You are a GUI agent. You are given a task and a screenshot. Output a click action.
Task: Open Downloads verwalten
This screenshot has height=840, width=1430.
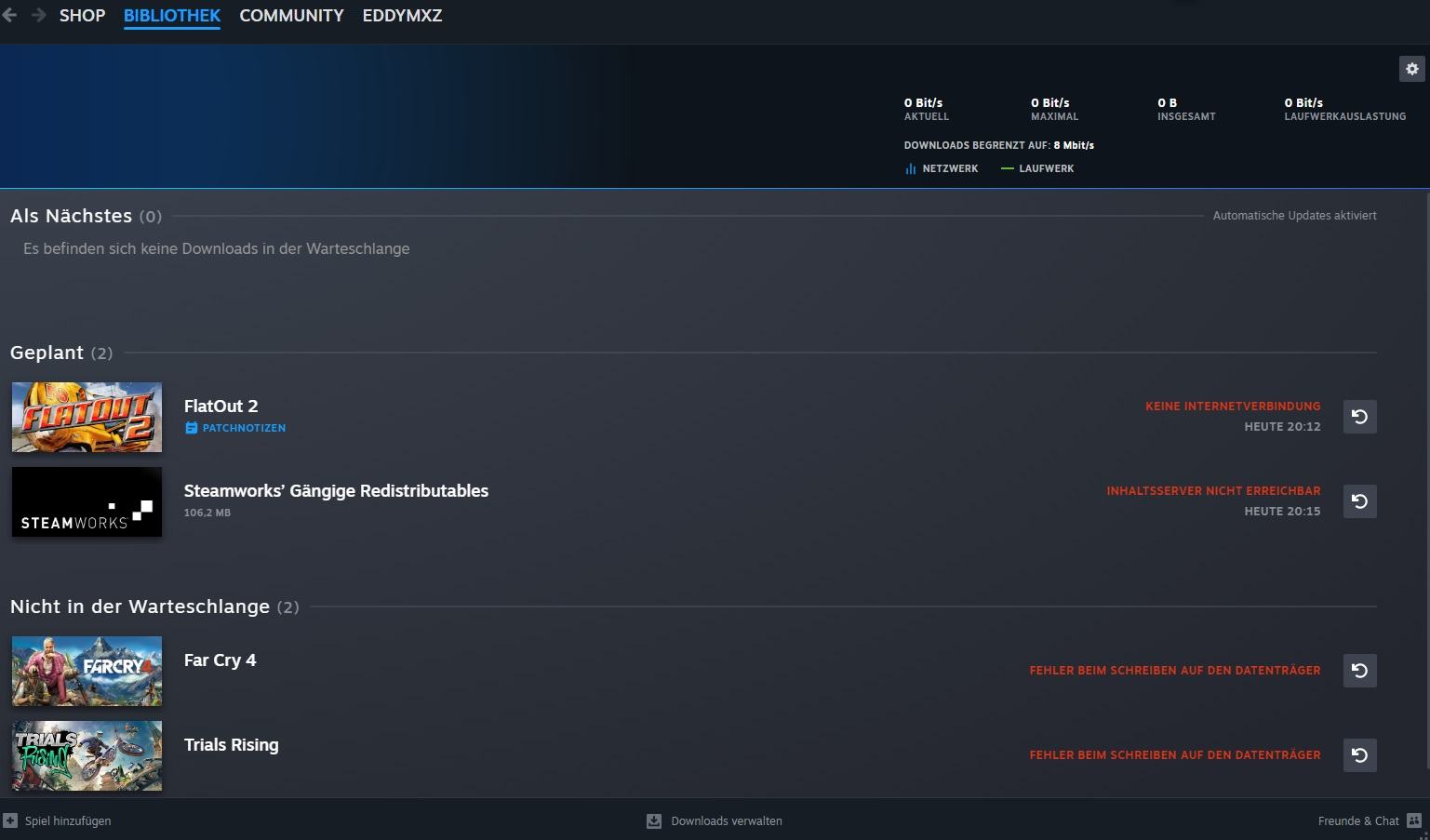point(726,820)
